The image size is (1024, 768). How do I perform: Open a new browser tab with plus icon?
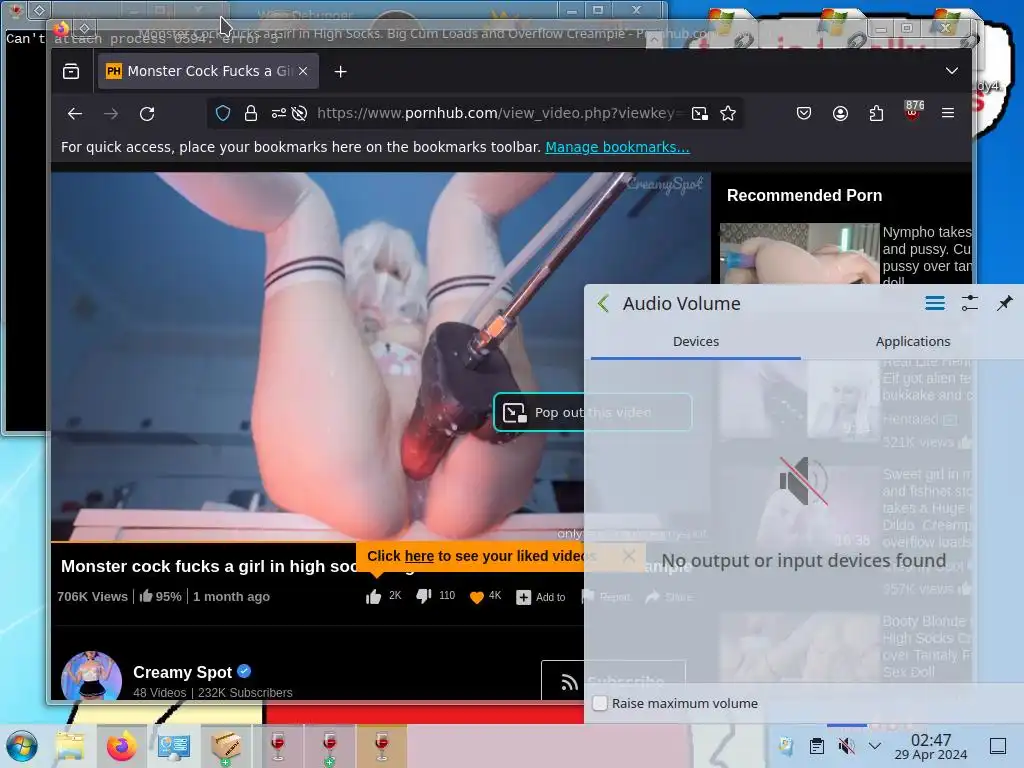point(340,71)
